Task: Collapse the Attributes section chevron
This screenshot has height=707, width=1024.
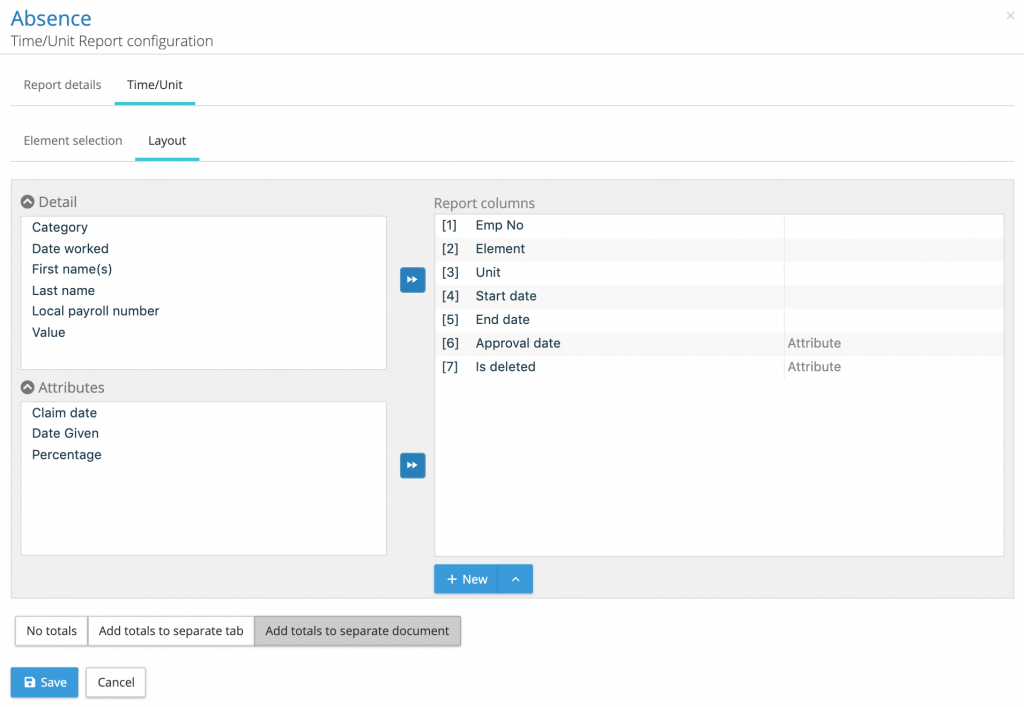Action: [x=28, y=388]
